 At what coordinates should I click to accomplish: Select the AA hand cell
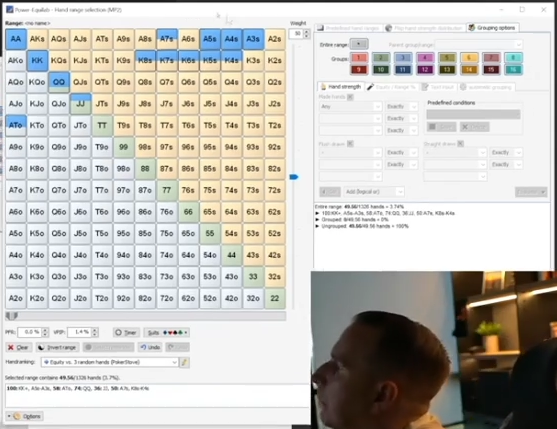point(16,39)
